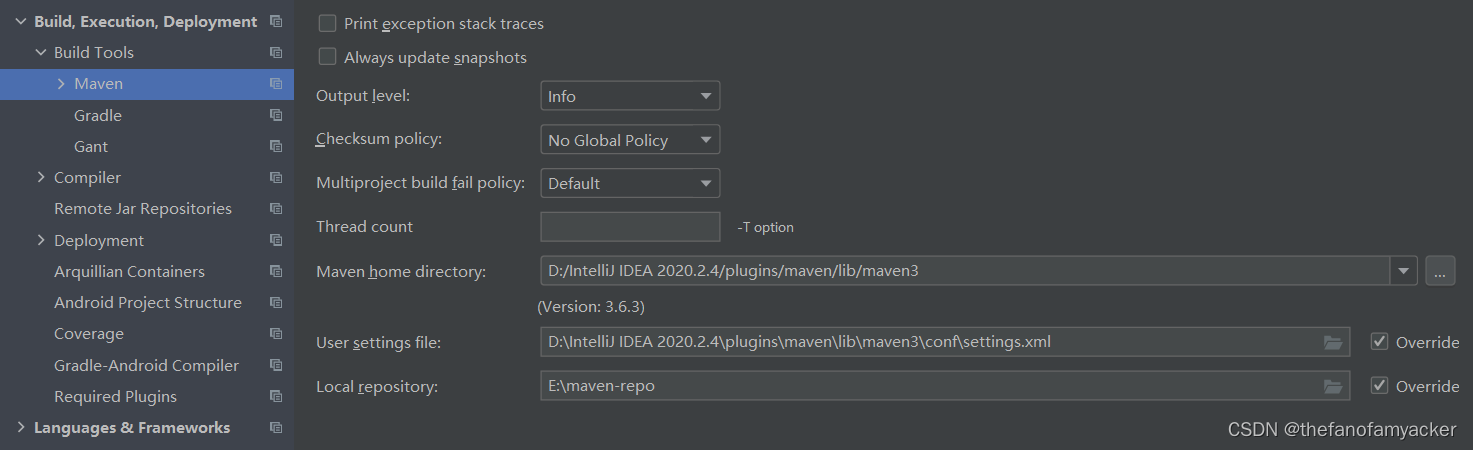1473x450 pixels.
Task: Click project-level icon beside Arquillian Containers
Action: coord(276,271)
